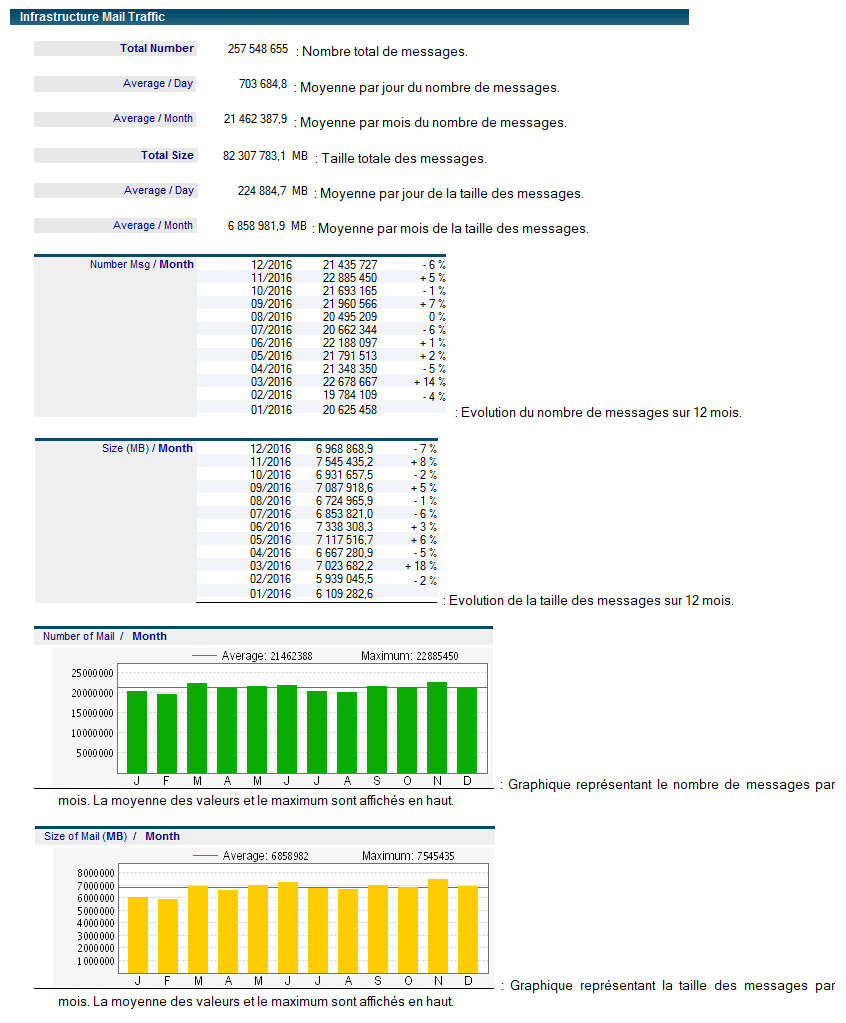Click message count 22 678 667 row

(x=350, y=382)
